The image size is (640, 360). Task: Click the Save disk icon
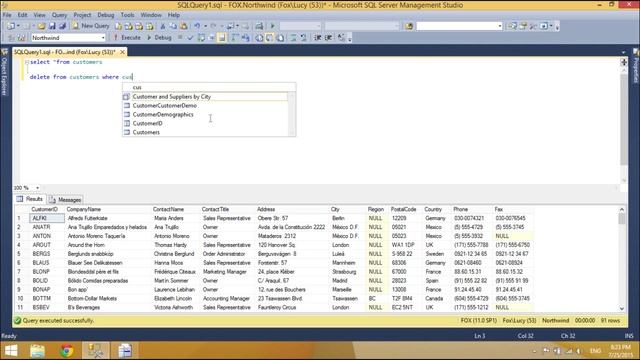coord(52,26)
